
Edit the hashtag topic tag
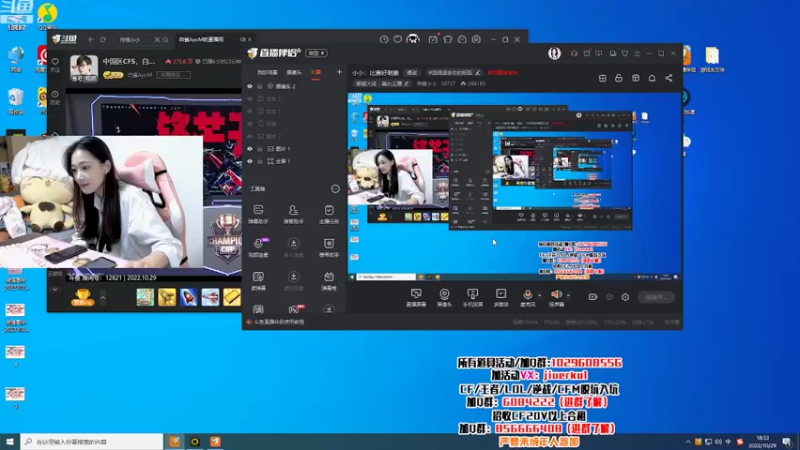(454, 72)
